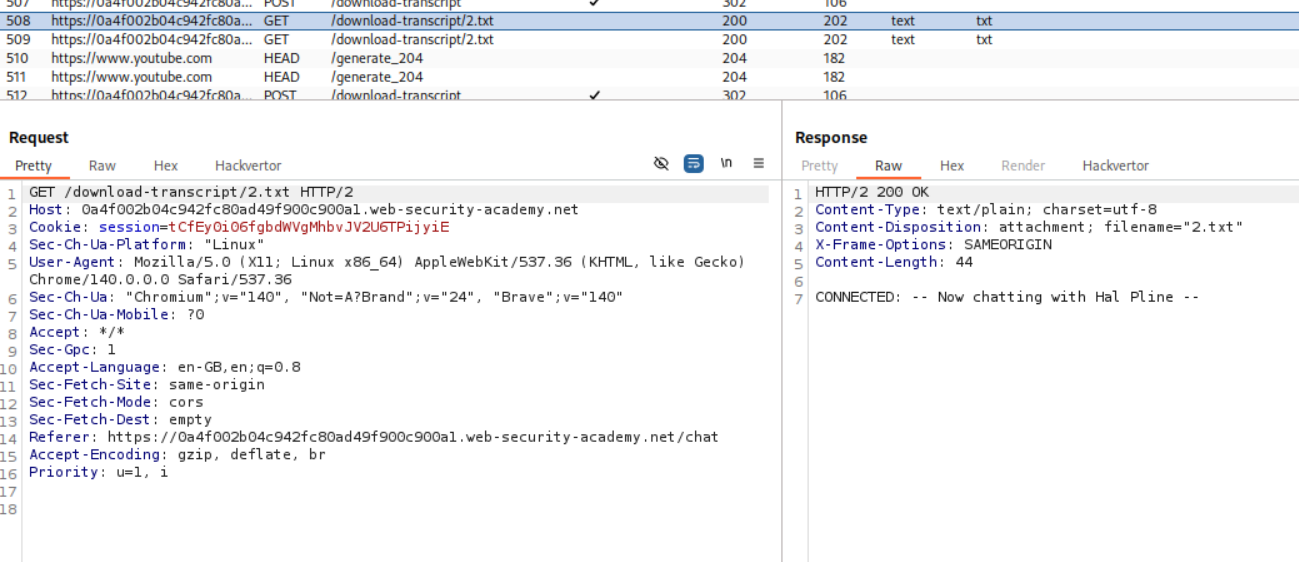Toggle the \n non-printable characters icon
This screenshot has width=1299, height=562.
[726, 164]
